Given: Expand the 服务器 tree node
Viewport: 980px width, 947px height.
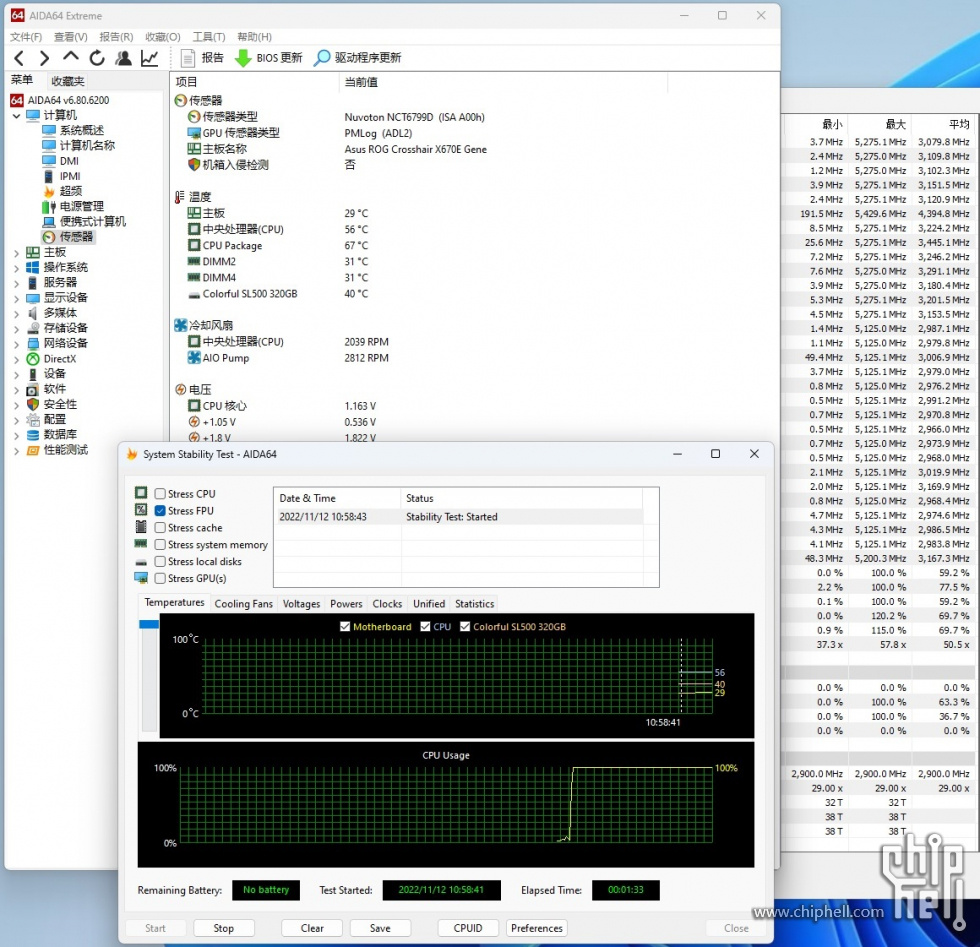Looking at the screenshot, I should point(16,283).
